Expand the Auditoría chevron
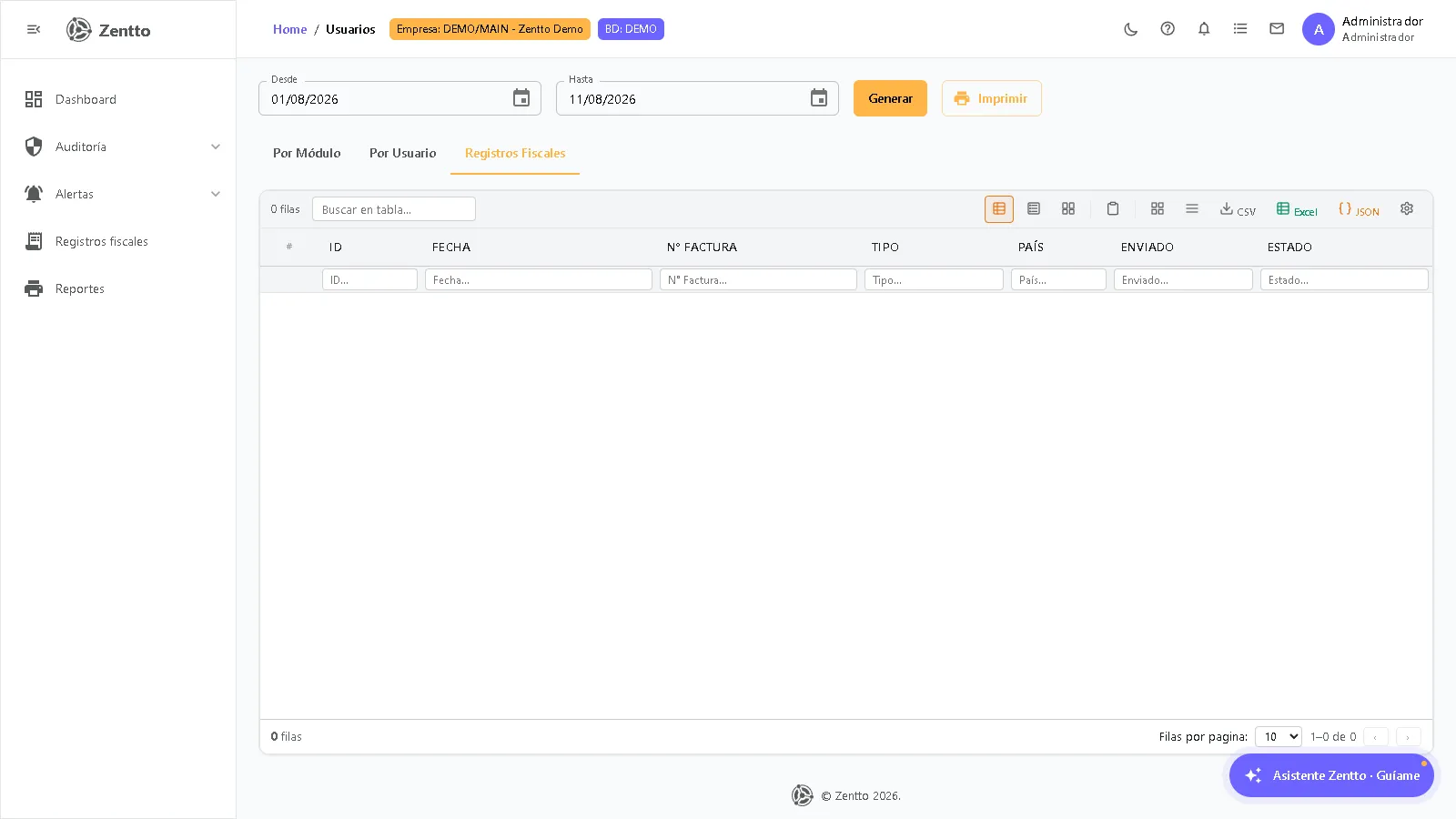Image resolution: width=1456 pixels, height=819 pixels. click(216, 147)
